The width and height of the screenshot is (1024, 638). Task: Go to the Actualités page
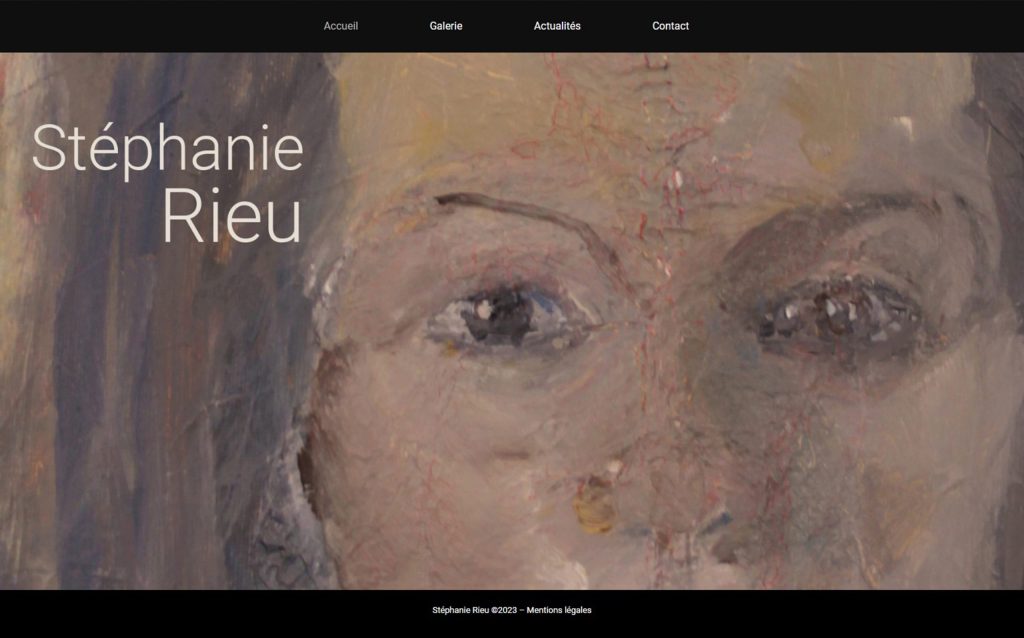(557, 26)
